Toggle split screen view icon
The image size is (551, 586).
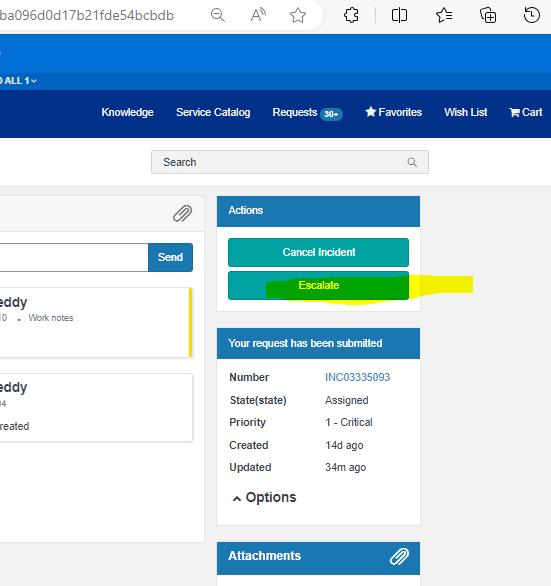point(399,15)
